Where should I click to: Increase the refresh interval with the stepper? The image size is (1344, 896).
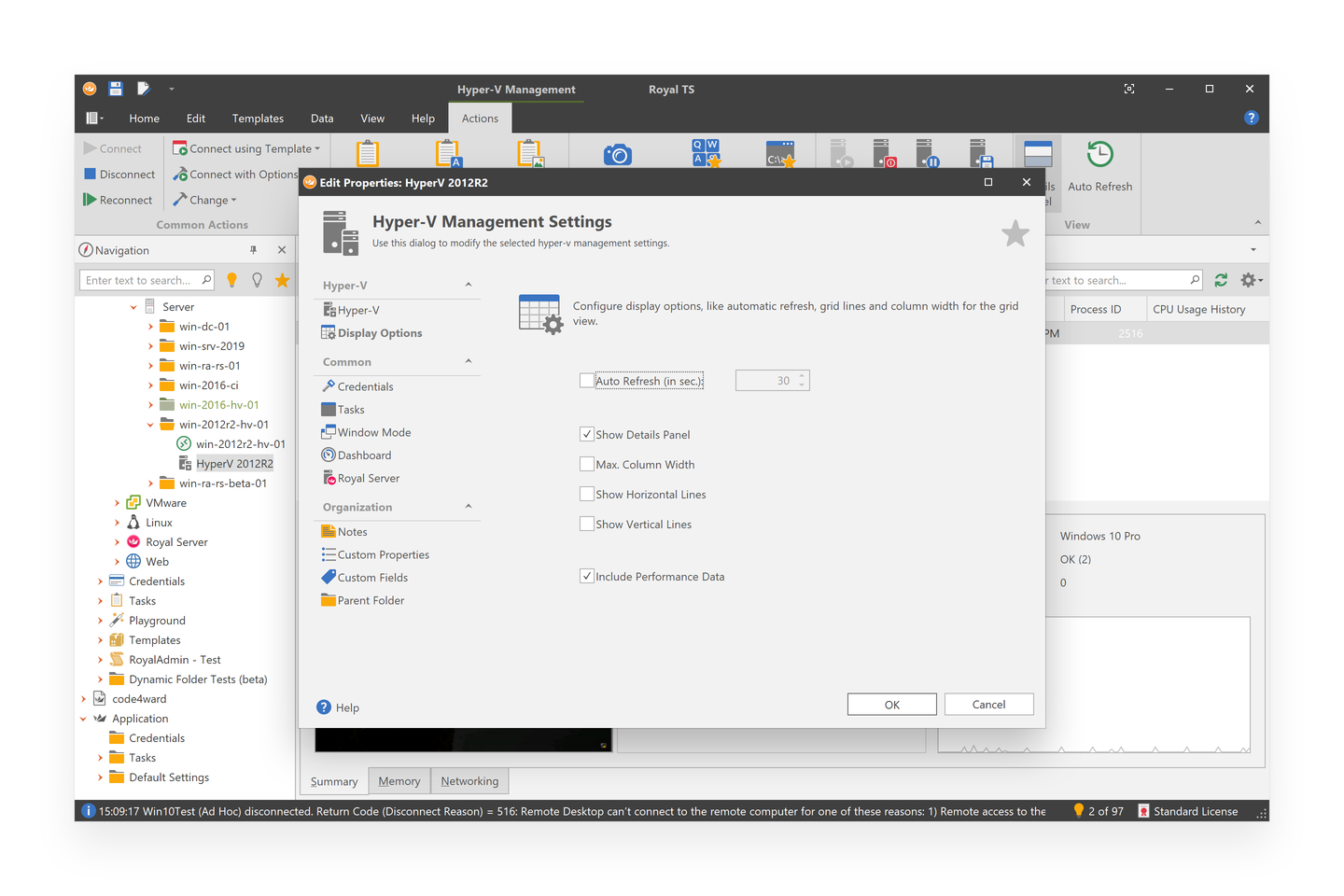point(801,375)
